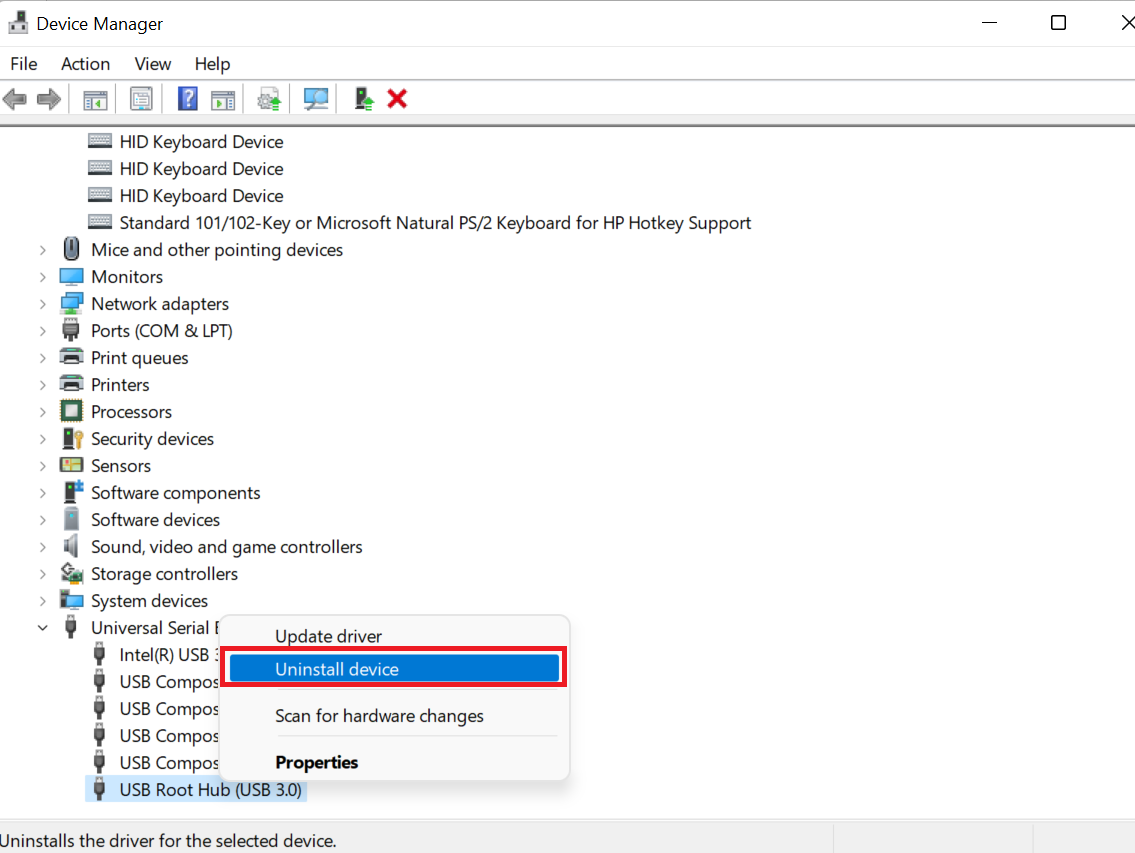Click the Storage controllers icon
Screen dimensions: 1135x853
(x=71, y=573)
